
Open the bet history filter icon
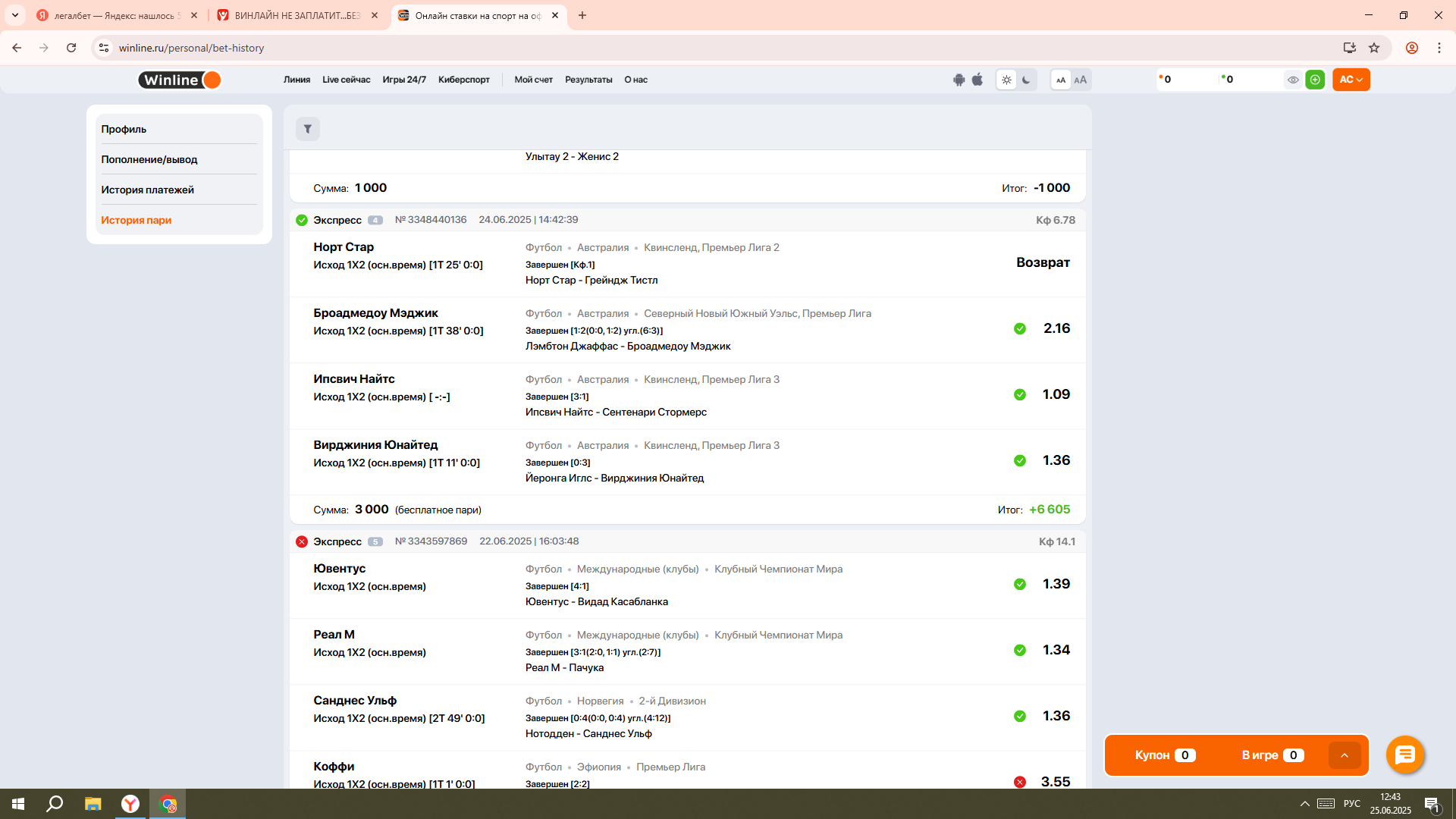point(307,129)
